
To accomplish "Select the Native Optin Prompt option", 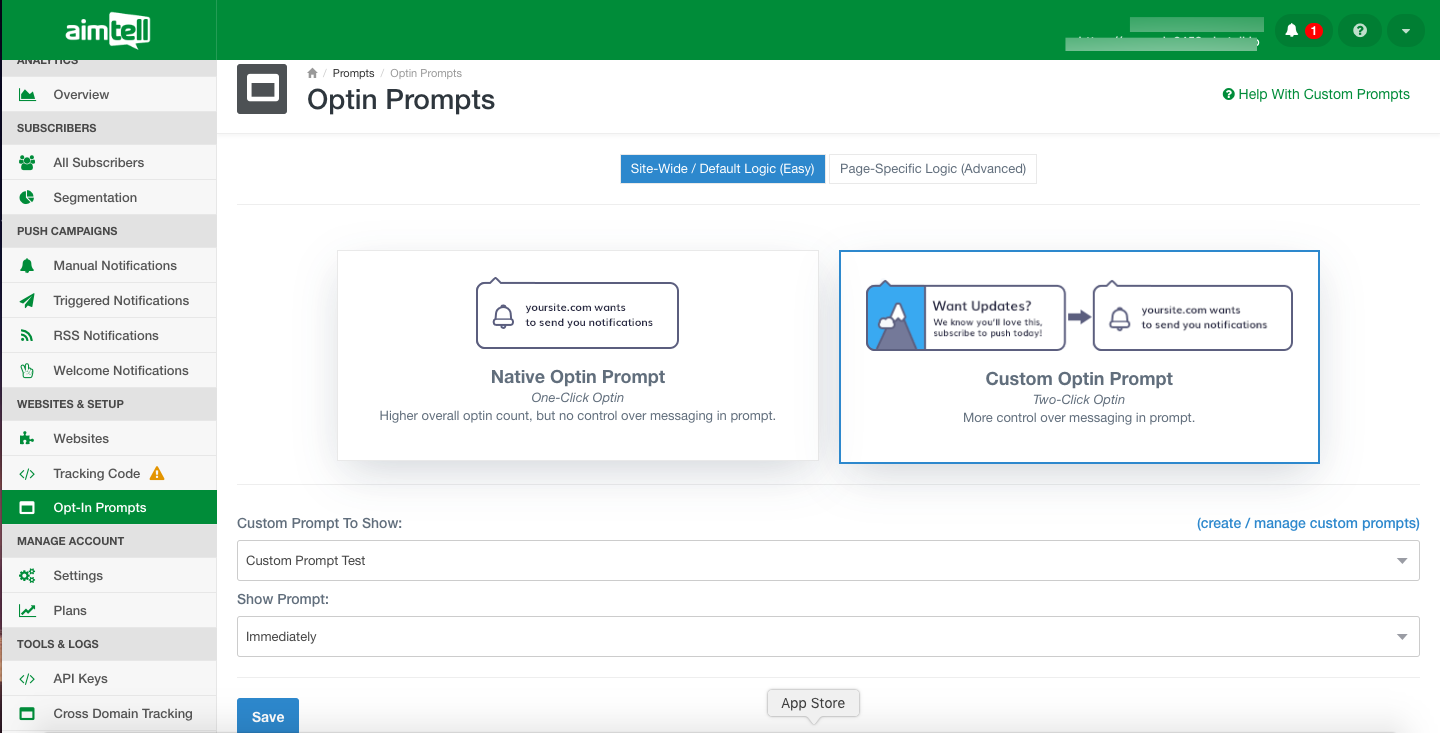I will (577, 355).
